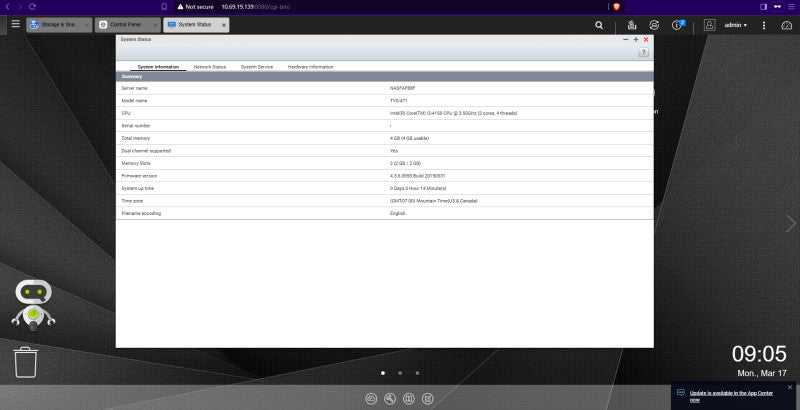
Task: Click the browser private glasses icon
Action: pos(778,7)
